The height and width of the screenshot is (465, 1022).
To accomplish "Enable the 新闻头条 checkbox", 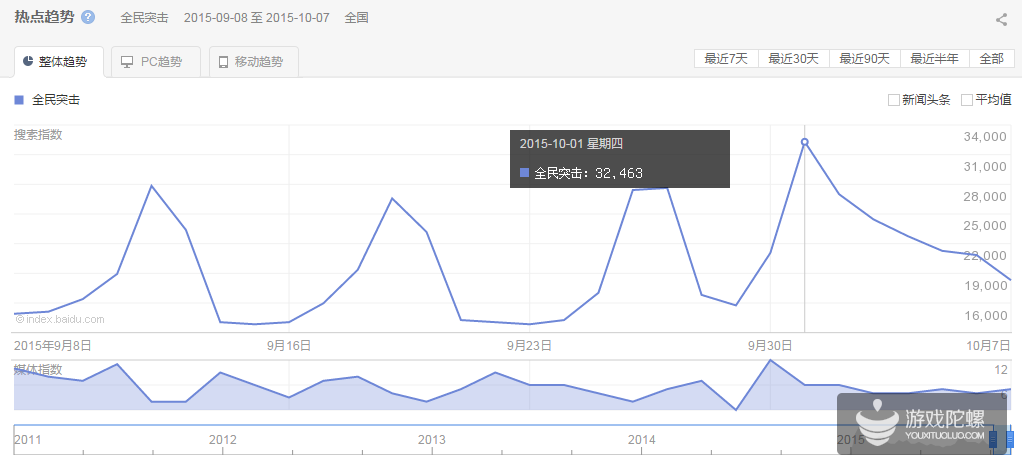I will (894, 100).
